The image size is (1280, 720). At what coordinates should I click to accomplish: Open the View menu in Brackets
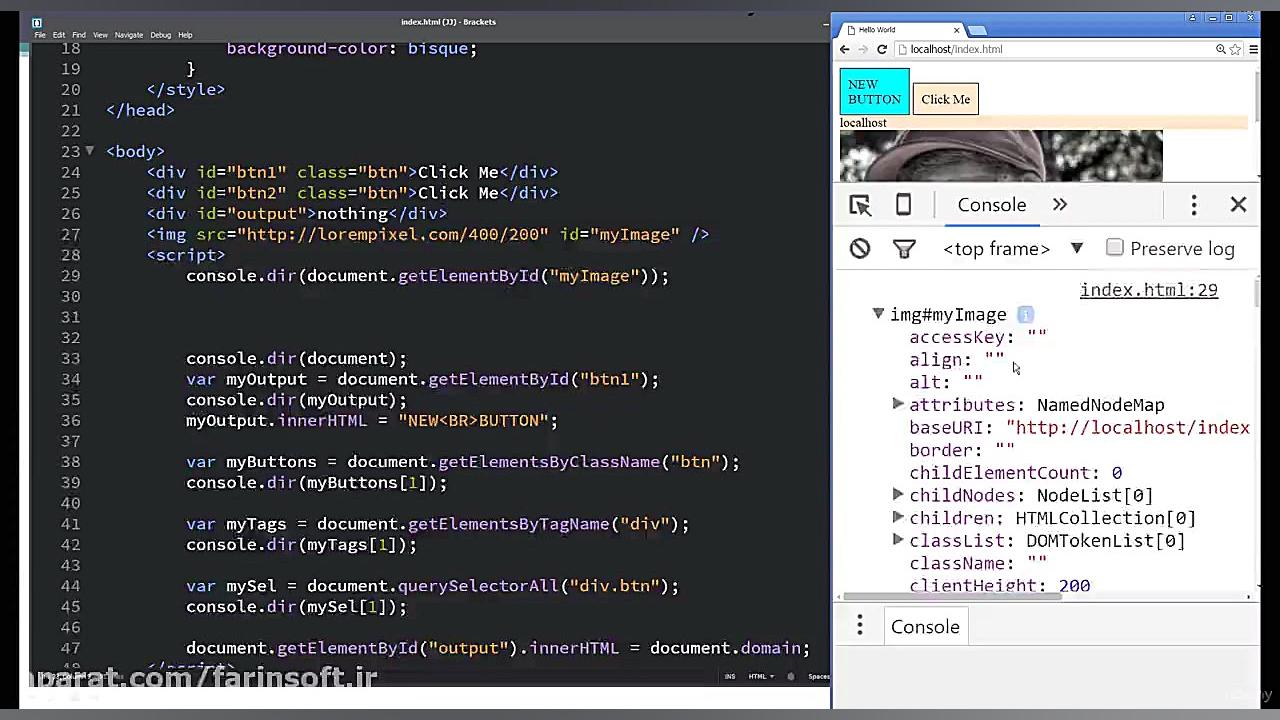pos(100,35)
